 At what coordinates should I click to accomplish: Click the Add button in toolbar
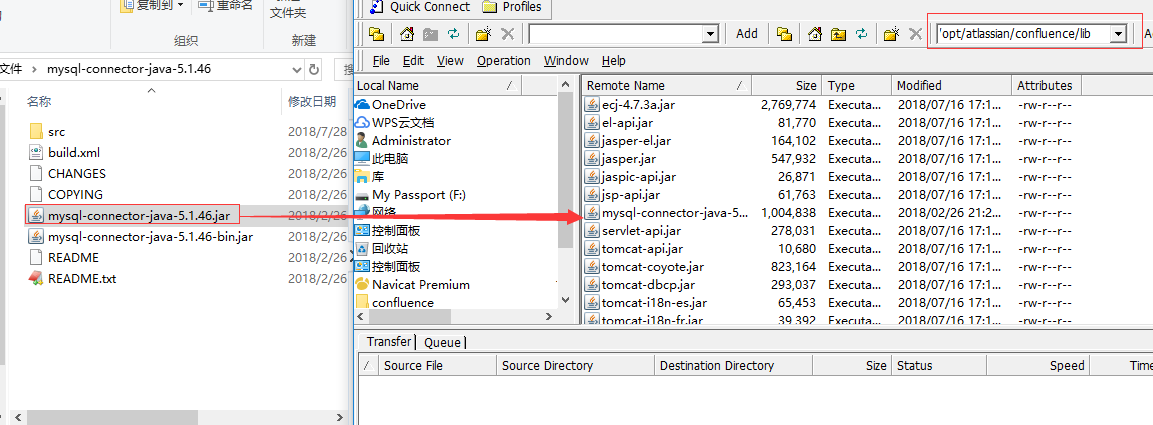click(746, 33)
